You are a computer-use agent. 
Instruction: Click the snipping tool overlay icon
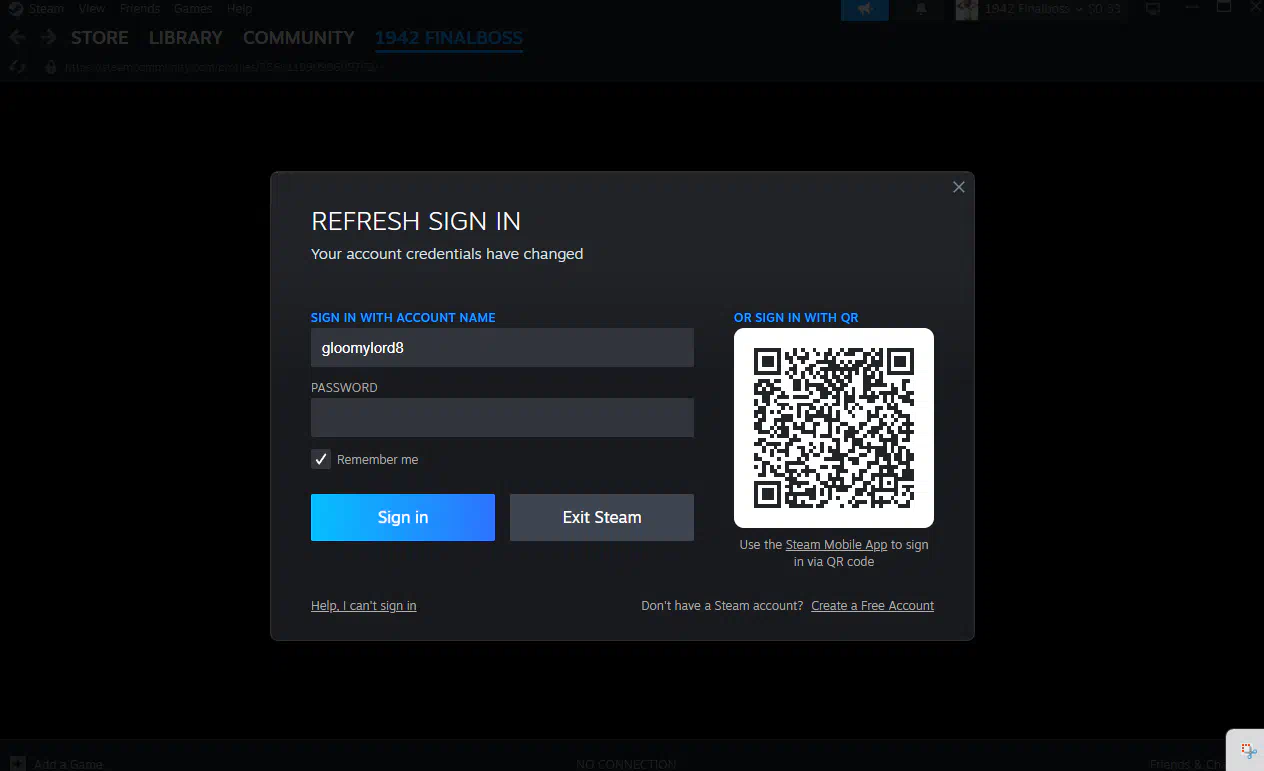click(1248, 750)
